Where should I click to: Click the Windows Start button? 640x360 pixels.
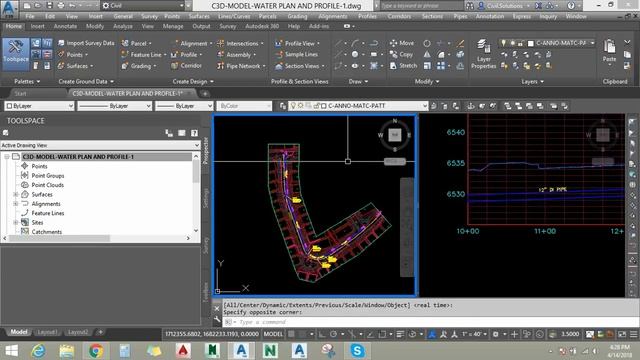[x=11, y=351]
